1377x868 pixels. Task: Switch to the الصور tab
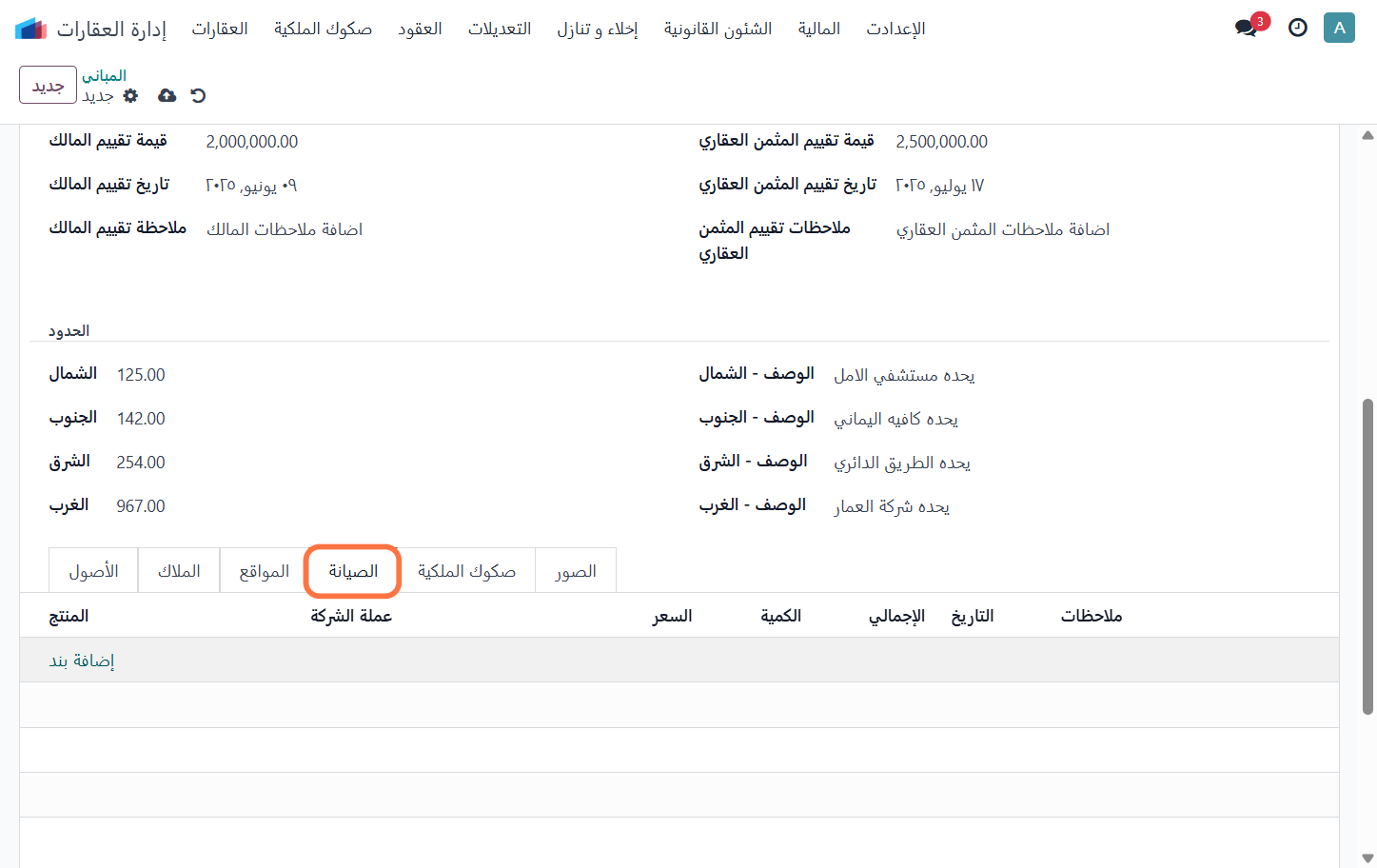[x=576, y=571]
